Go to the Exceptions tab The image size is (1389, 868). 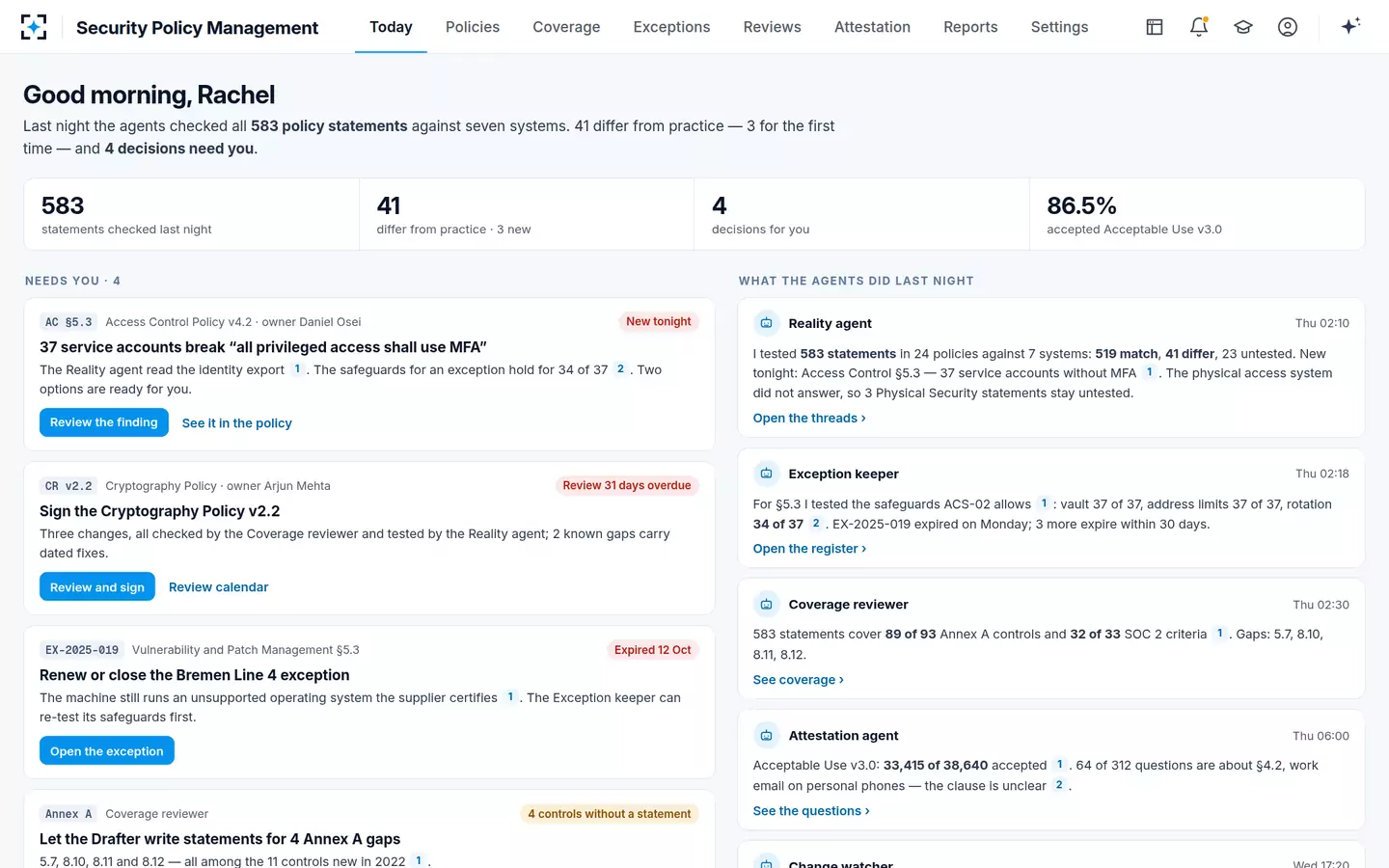coord(671,27)
